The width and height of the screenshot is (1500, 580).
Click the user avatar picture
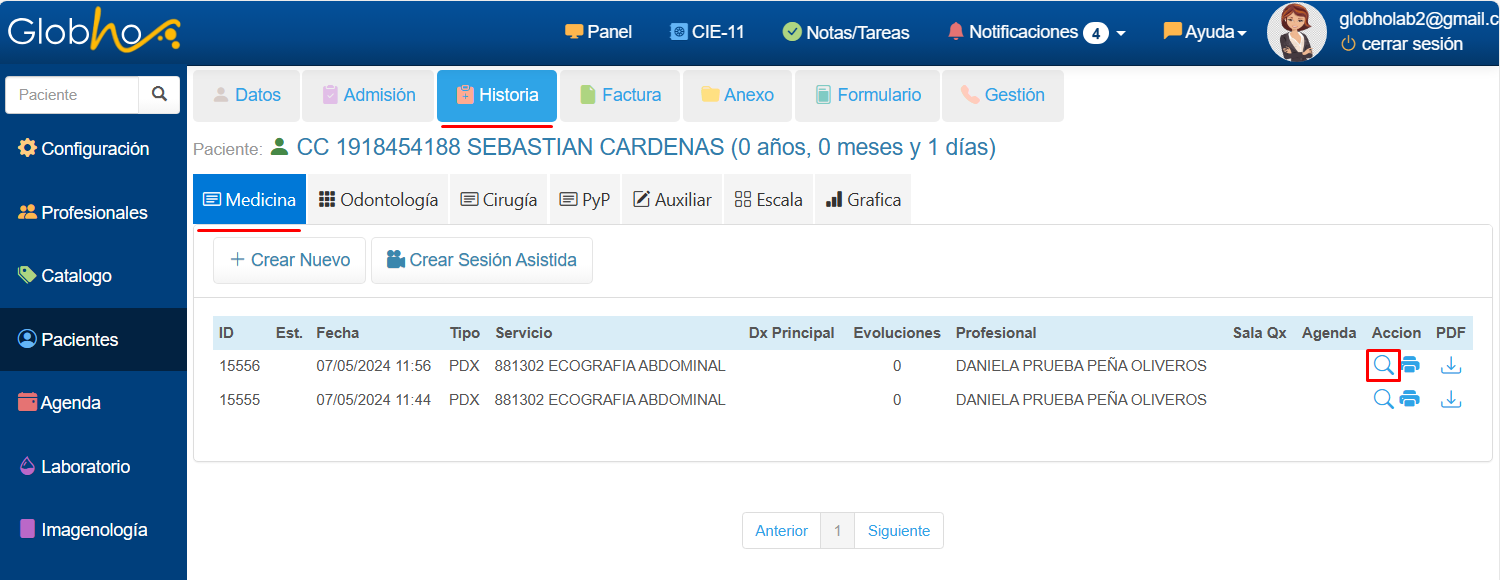[x=1296, y=32]
